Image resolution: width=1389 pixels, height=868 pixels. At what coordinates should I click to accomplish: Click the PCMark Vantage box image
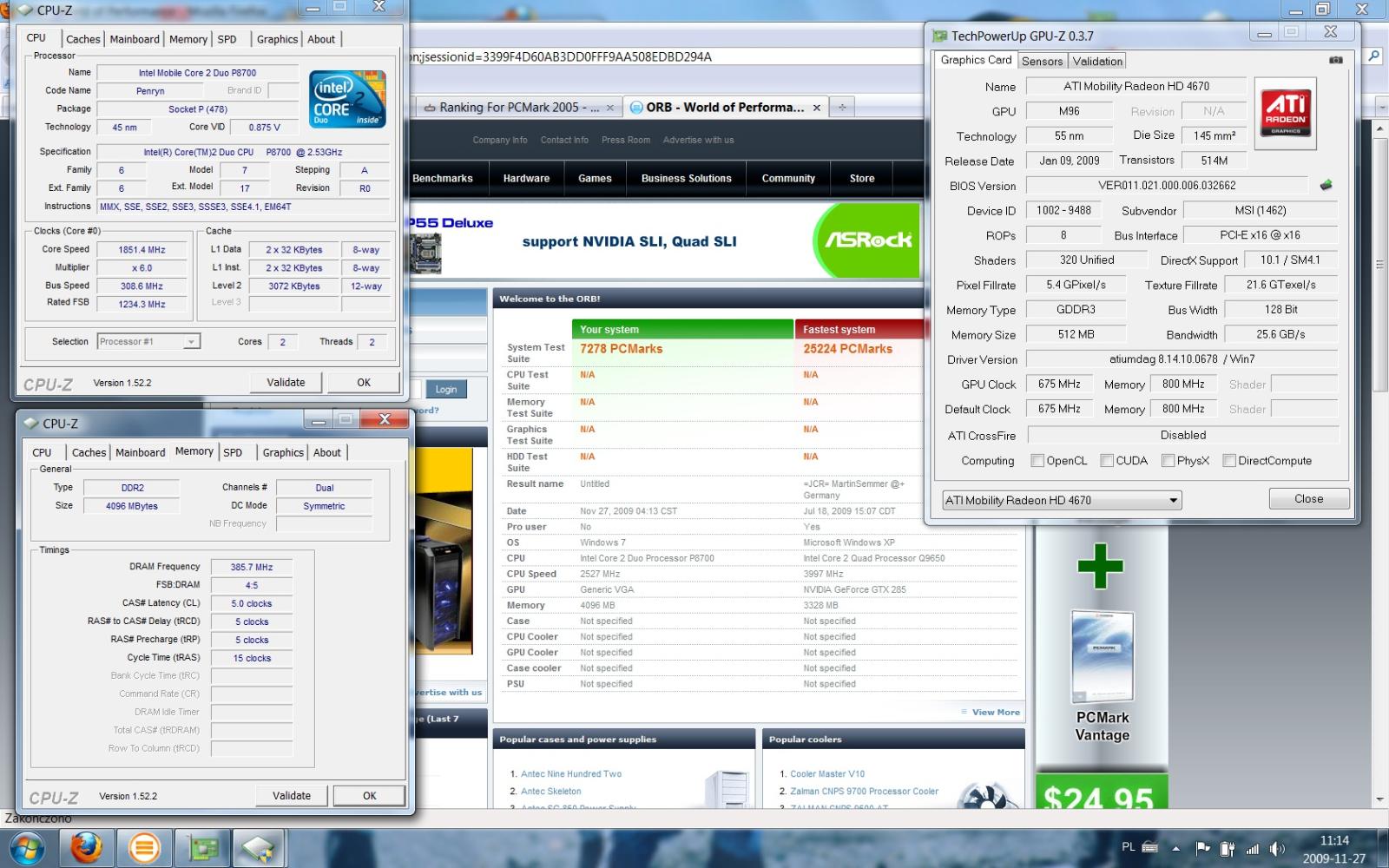click(1103, 655)
